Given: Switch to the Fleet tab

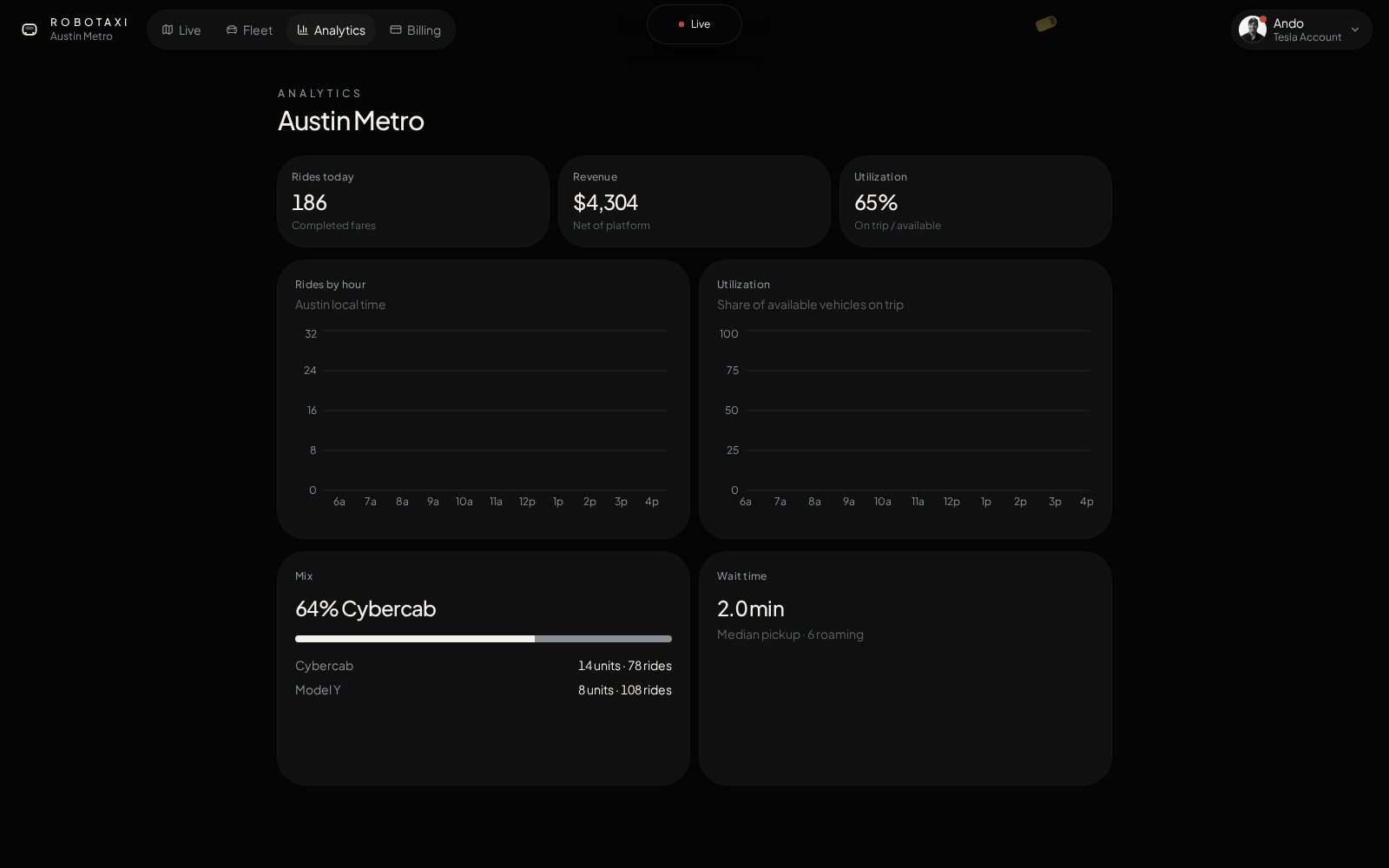Looking at the screenshot, I should (249, 30).
